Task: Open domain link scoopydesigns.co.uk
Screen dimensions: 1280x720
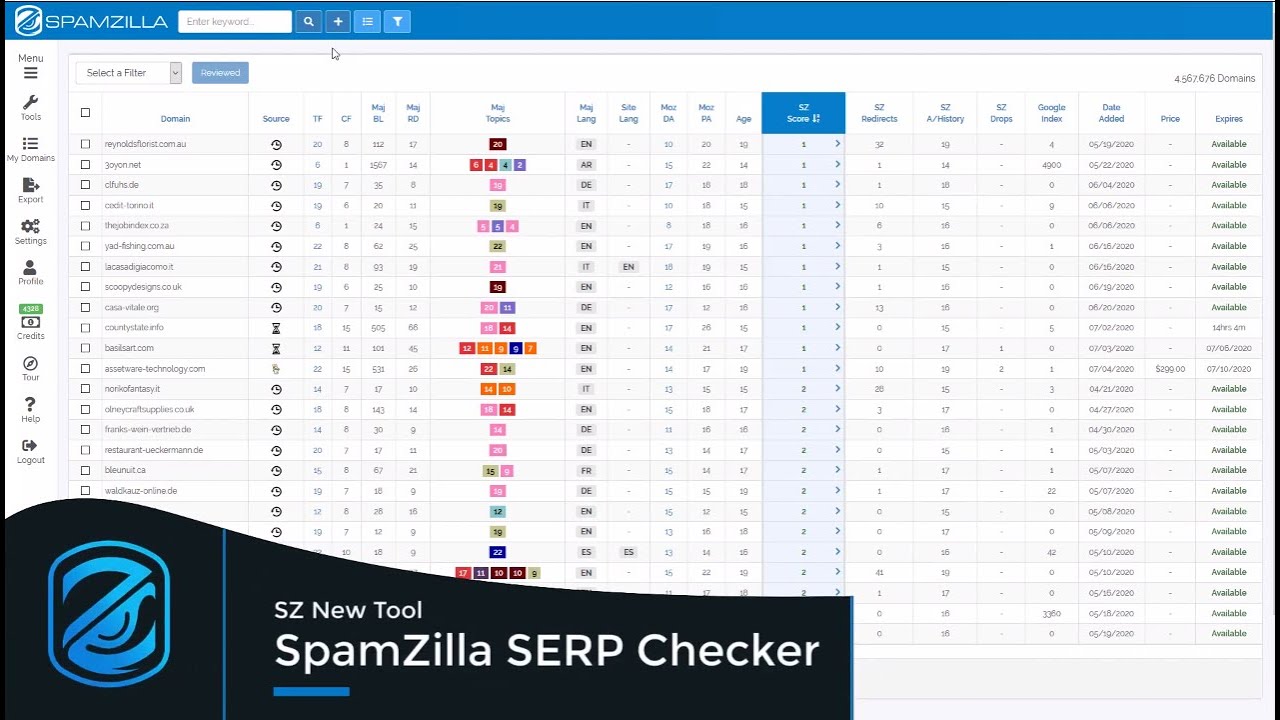Action: tap(143, 287)
